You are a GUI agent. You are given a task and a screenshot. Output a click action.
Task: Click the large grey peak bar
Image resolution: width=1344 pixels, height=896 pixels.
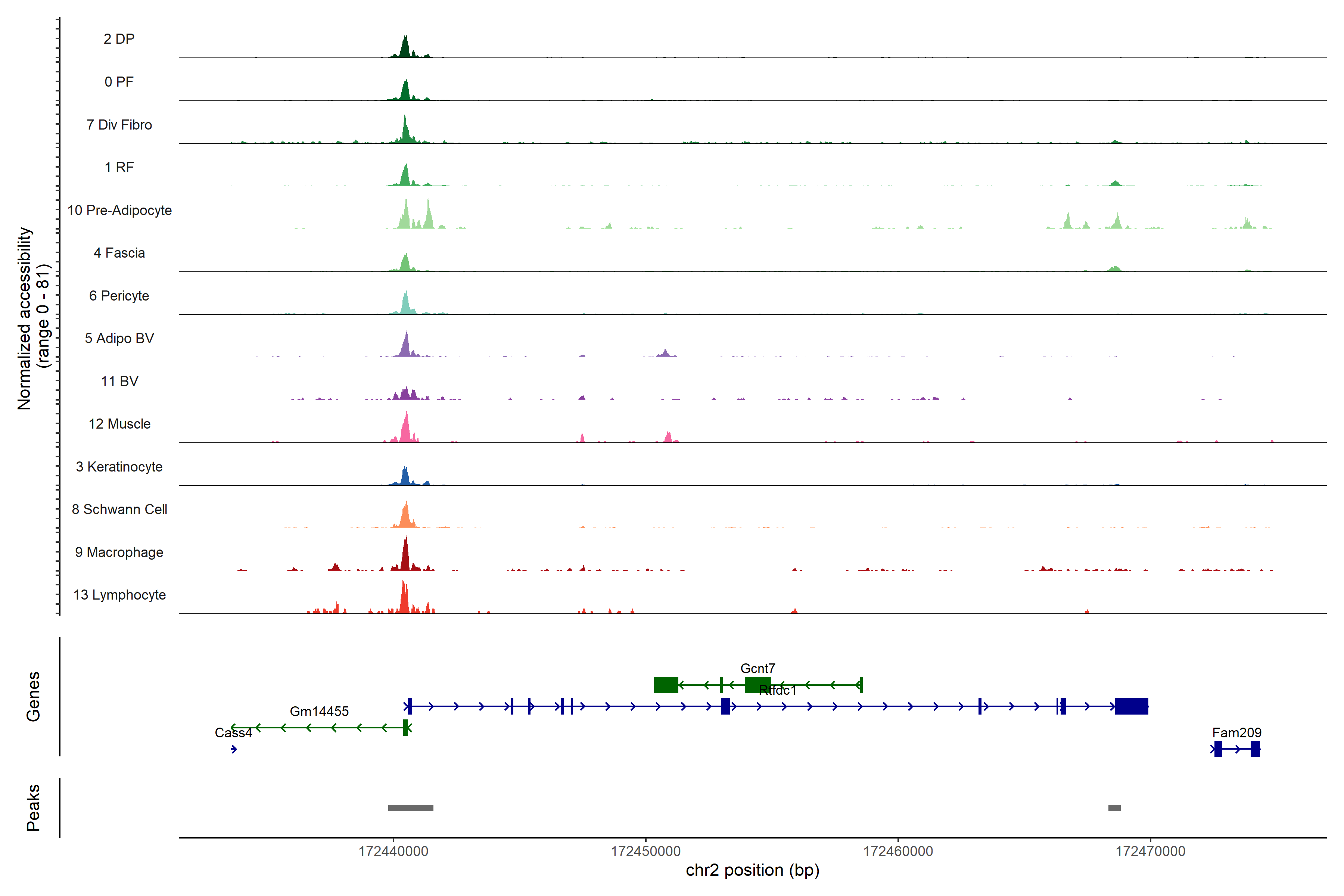point(410,808)
